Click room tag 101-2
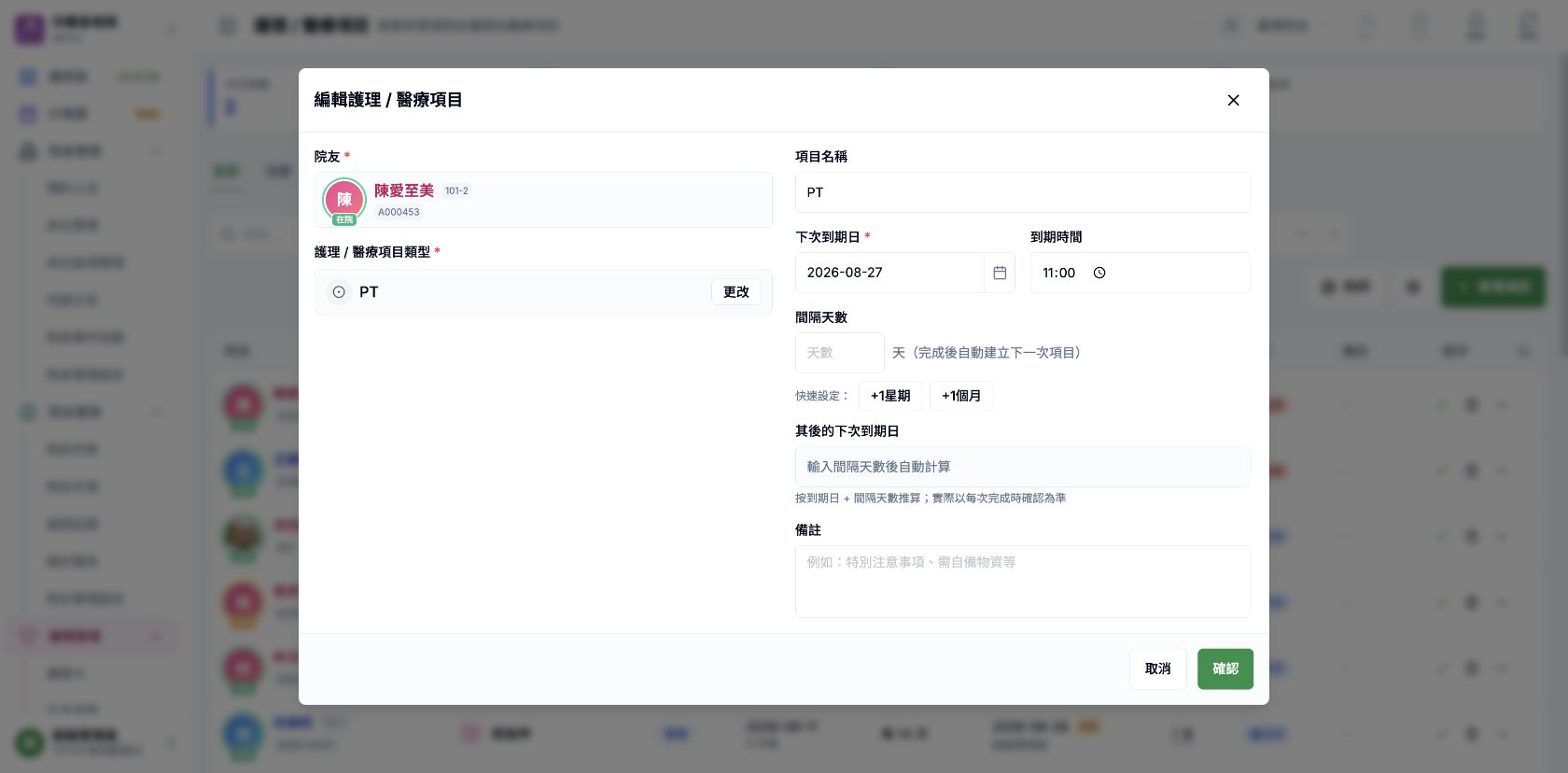This screenshot has width=1568, height=773. tap(456, 190)
